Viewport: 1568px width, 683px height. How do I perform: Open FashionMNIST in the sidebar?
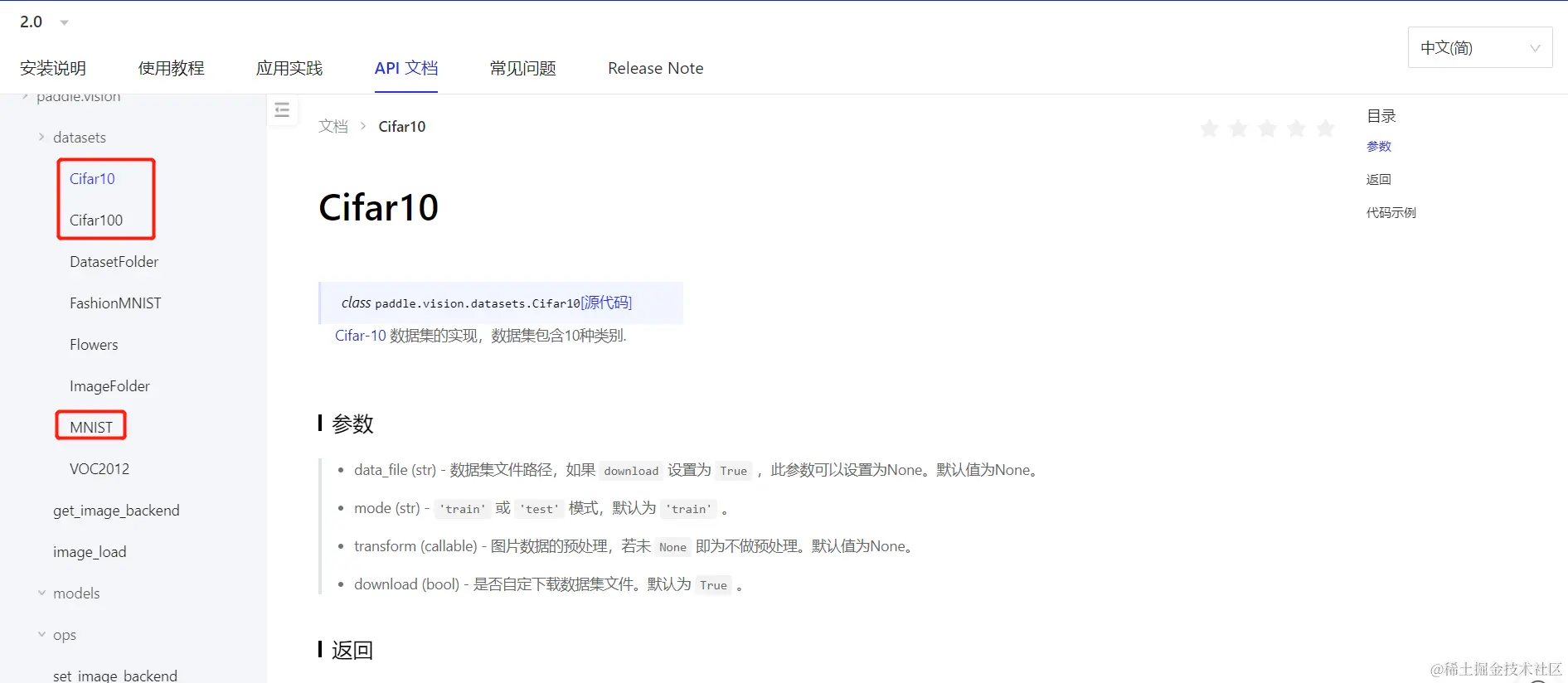pyautogui.click(x=115, y=303)
